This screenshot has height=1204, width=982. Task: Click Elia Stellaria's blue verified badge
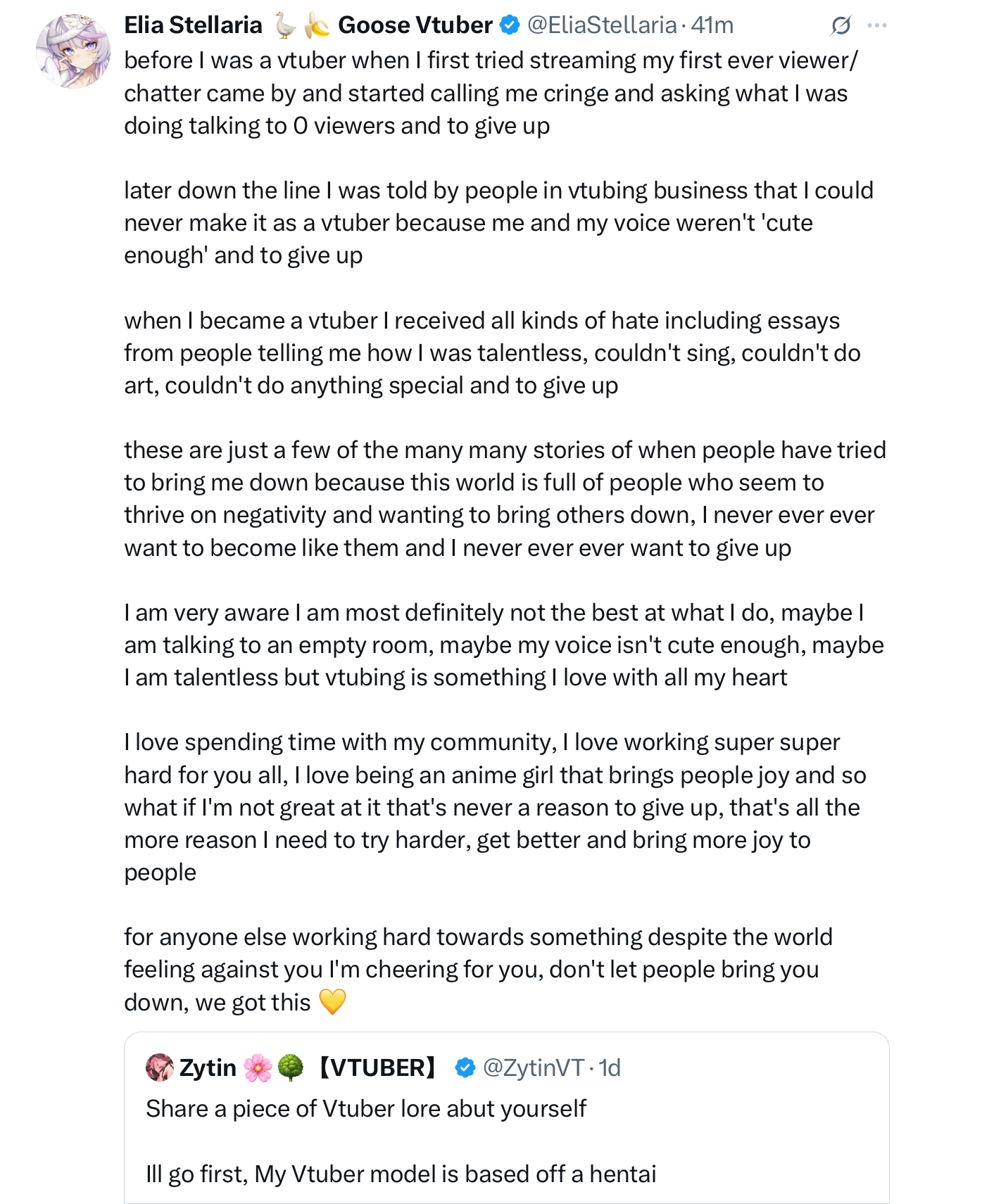click(x=509, y=25)
